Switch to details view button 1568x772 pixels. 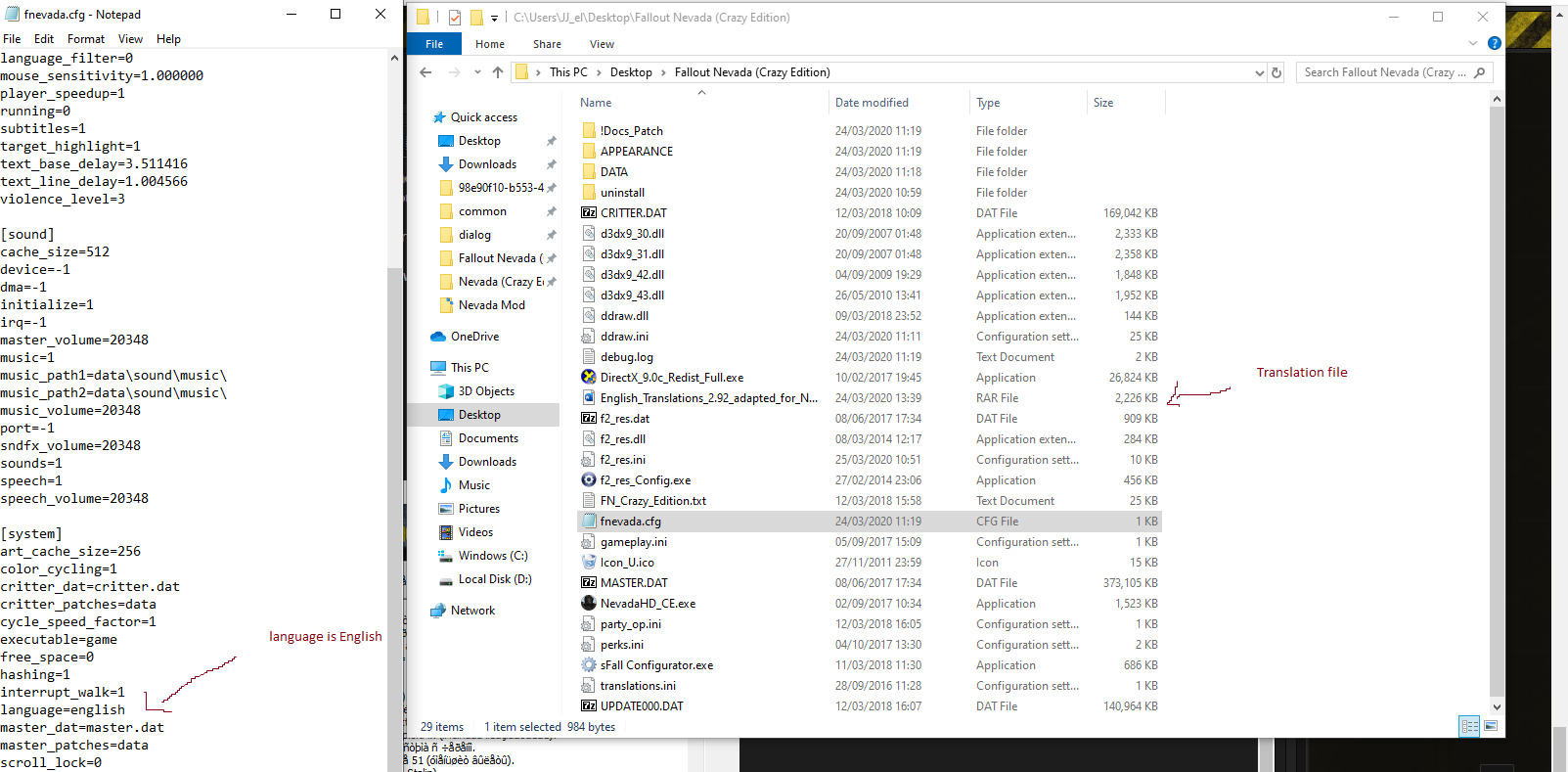[x=1469, y=726]
